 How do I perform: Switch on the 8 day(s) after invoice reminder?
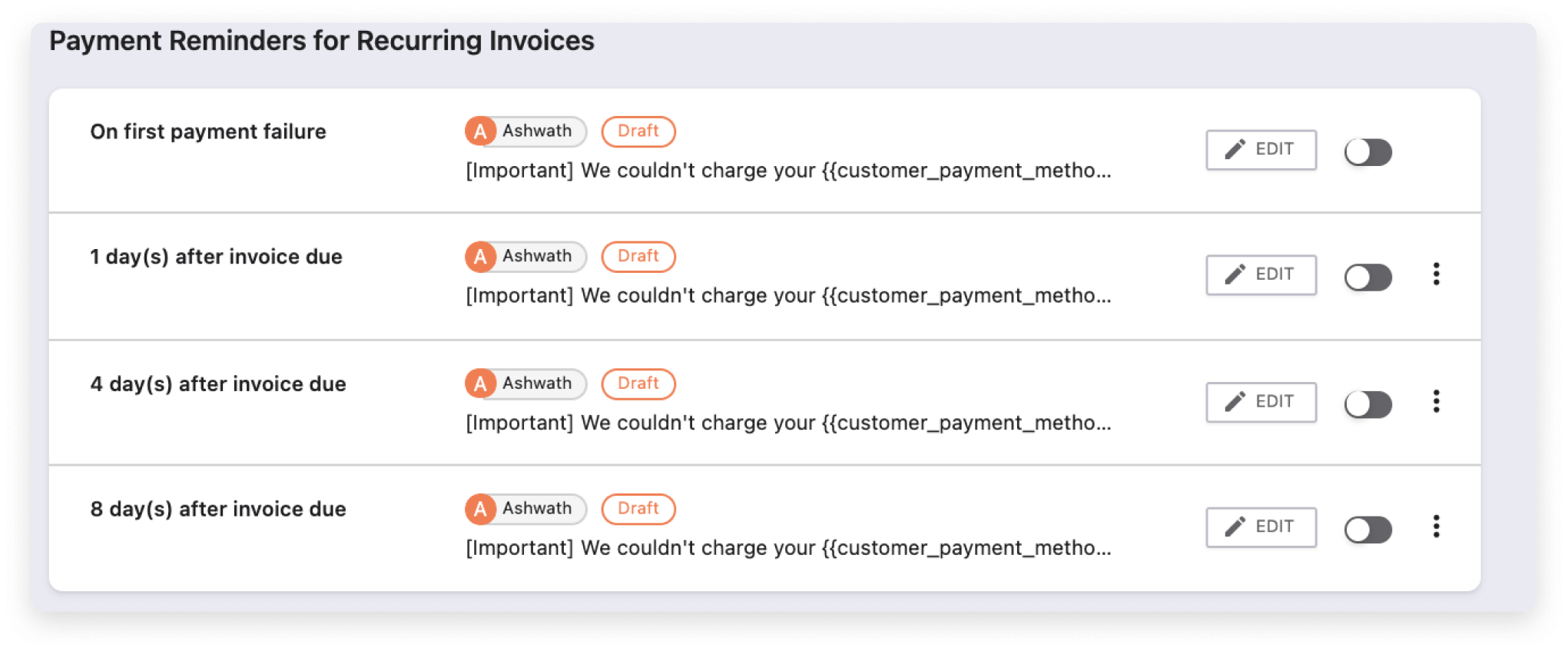click(x=1367, y=530)
